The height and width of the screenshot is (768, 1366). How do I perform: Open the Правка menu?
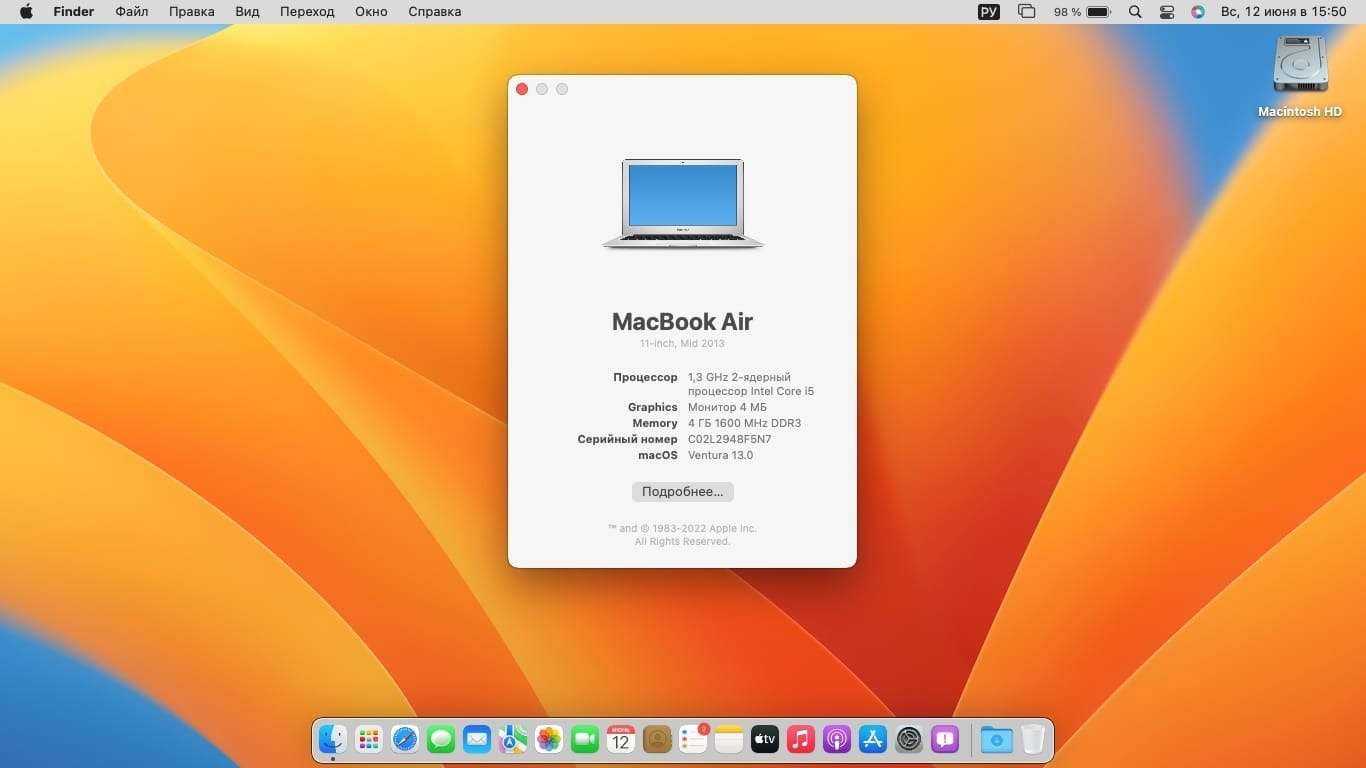[x=192, y=12]
